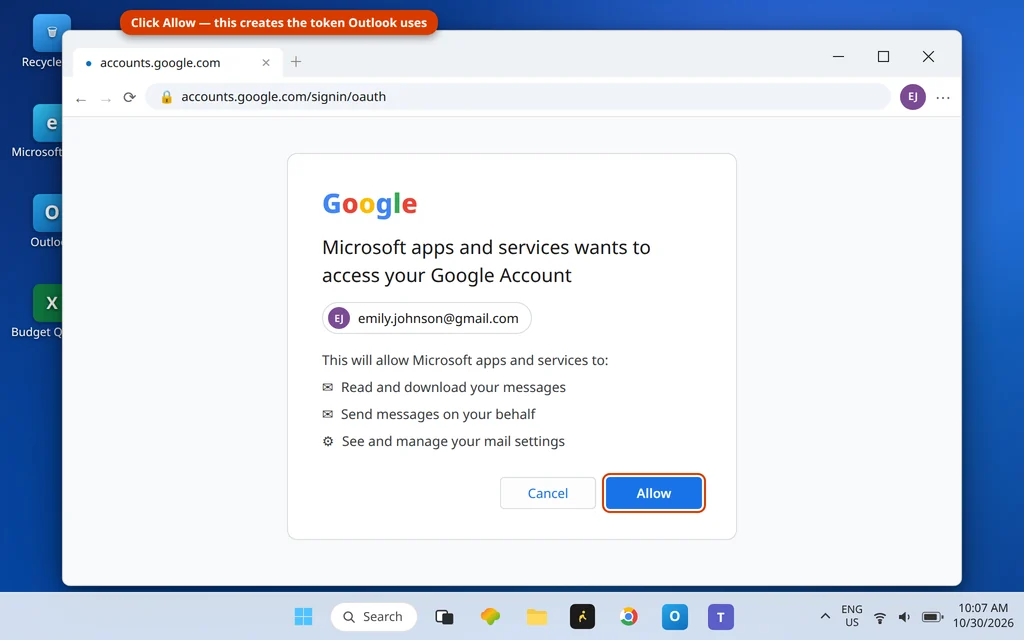Expand the system tray hidden icons chevron
This screenshot has width=1024, height=640.
pos(825,616)
